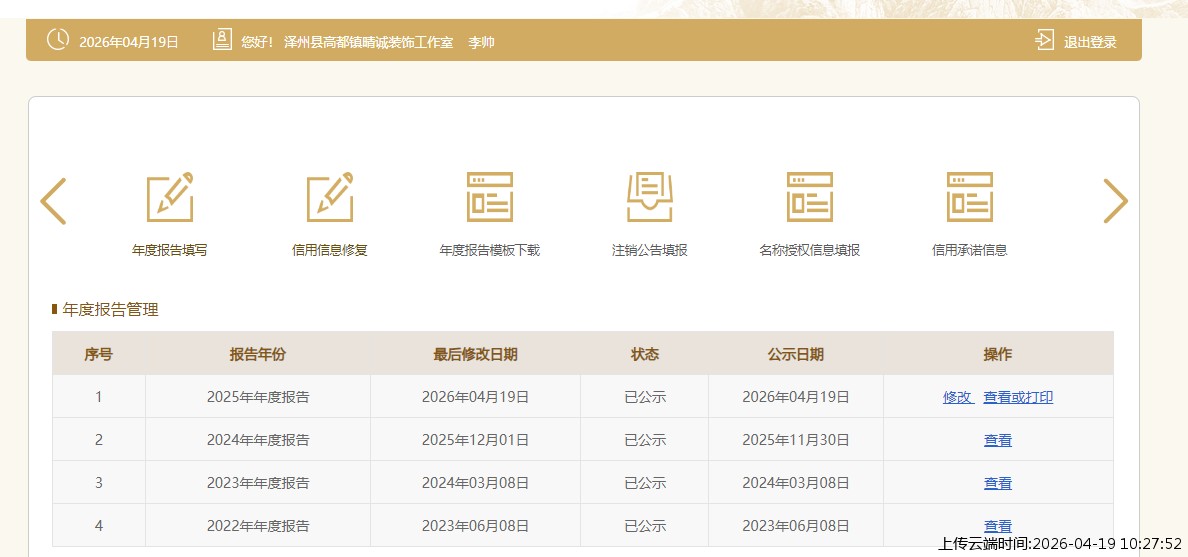This screenshot has height=557, width=1188.
Task: Open the 信用信息修复 icon
Action: click(x=330, y=197)
